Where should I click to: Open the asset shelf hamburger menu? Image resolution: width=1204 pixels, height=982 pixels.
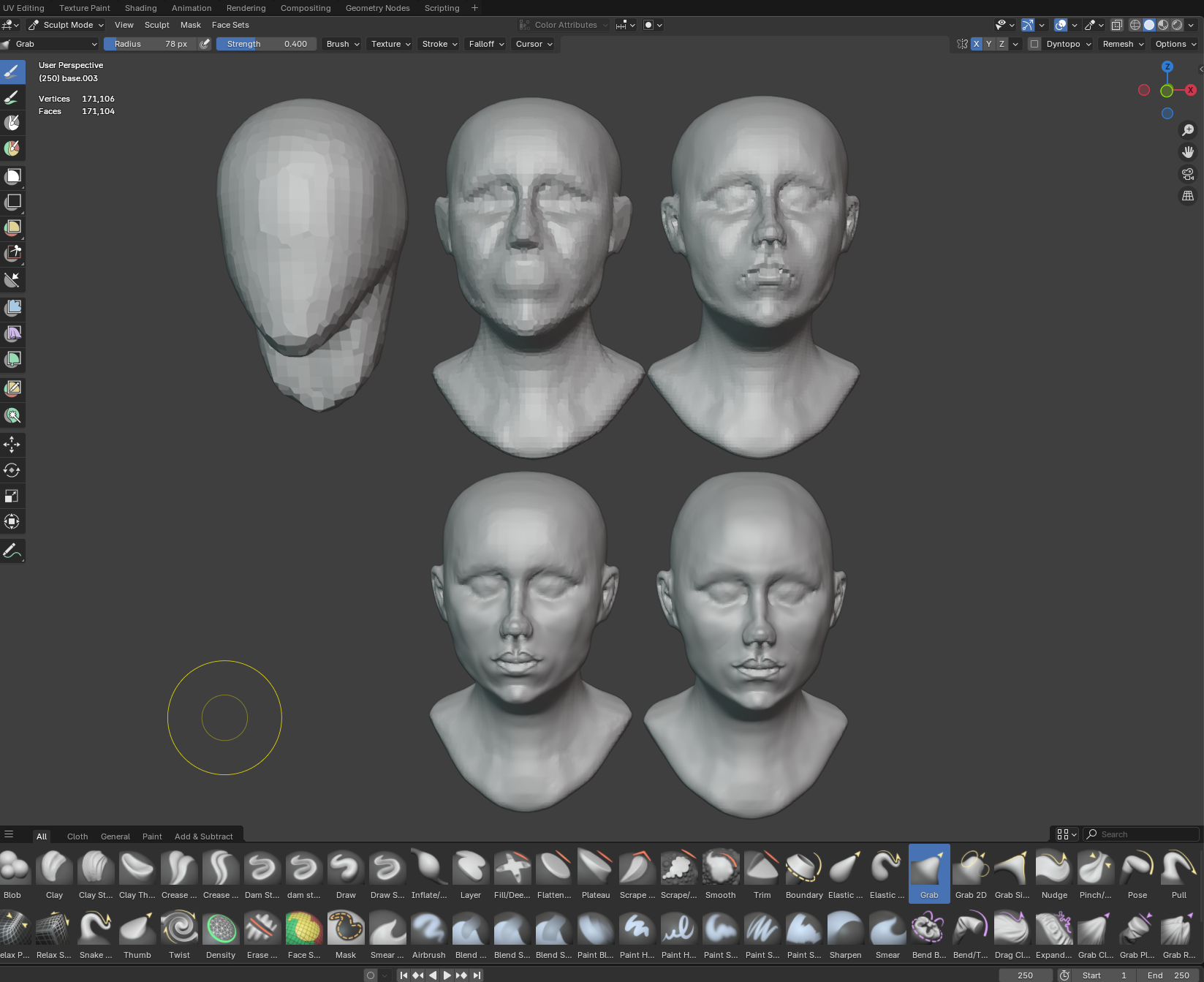(x=9, y=834)
